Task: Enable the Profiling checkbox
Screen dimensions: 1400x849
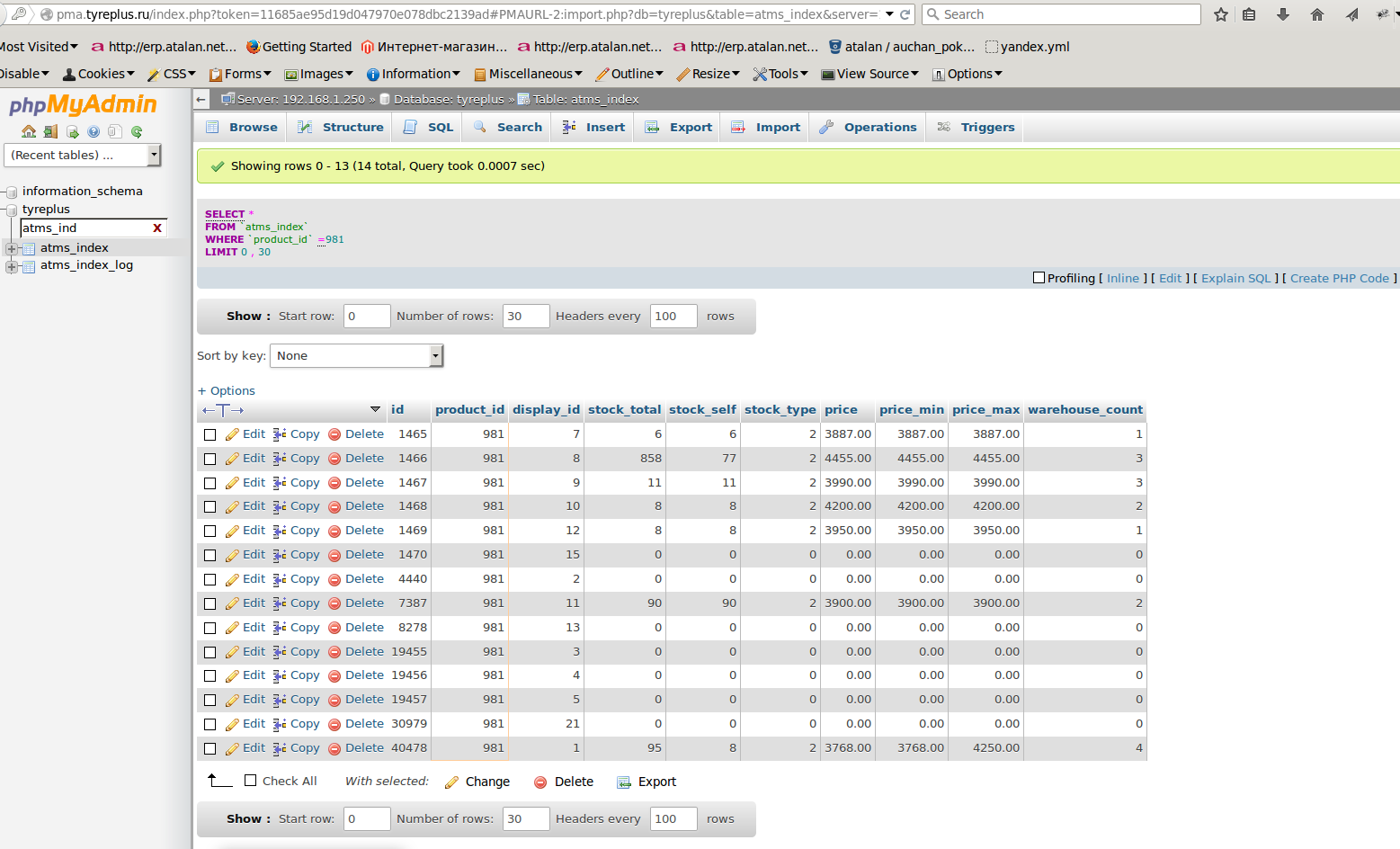Action: click(1039, 278)
